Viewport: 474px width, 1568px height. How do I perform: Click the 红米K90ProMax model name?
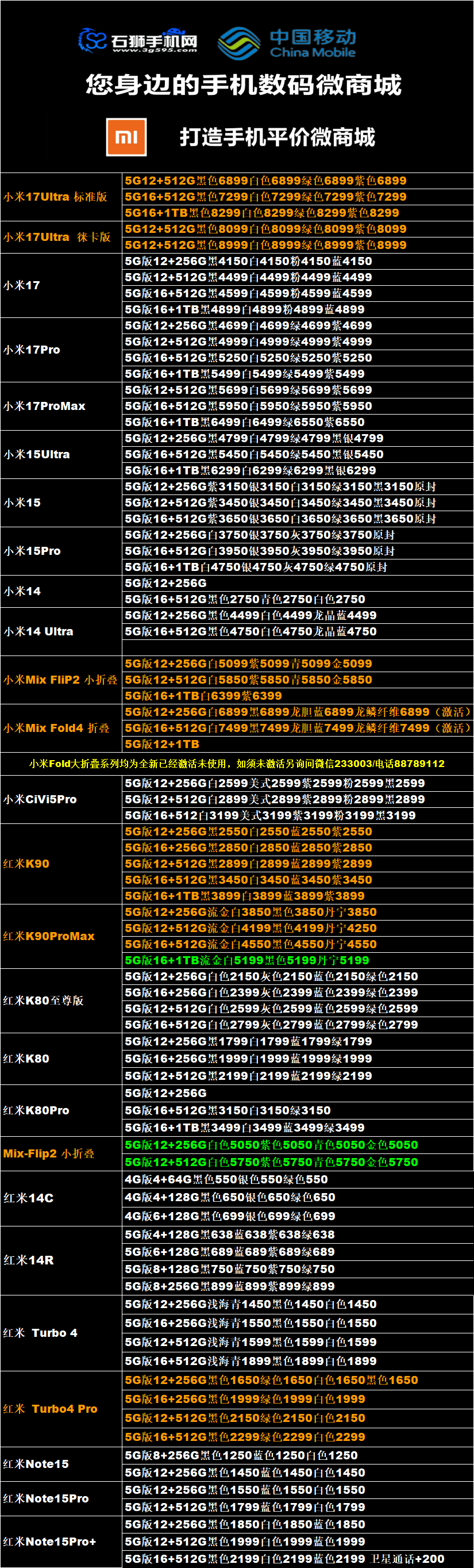(x=49, y=936)
